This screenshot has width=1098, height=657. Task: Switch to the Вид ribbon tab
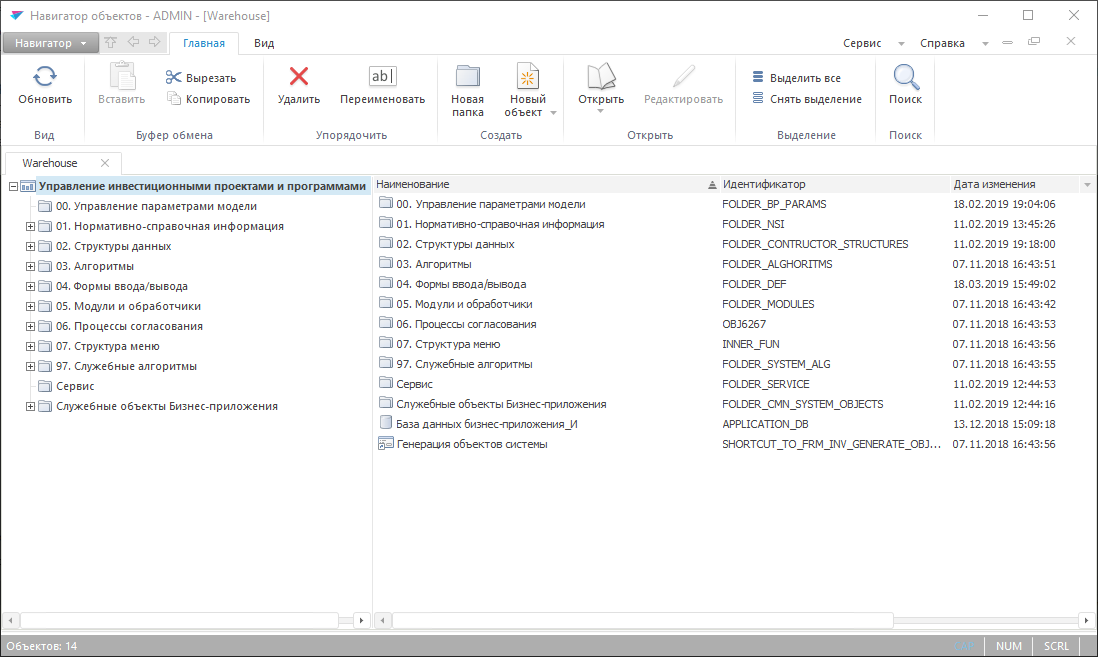(x=264, y=43)
